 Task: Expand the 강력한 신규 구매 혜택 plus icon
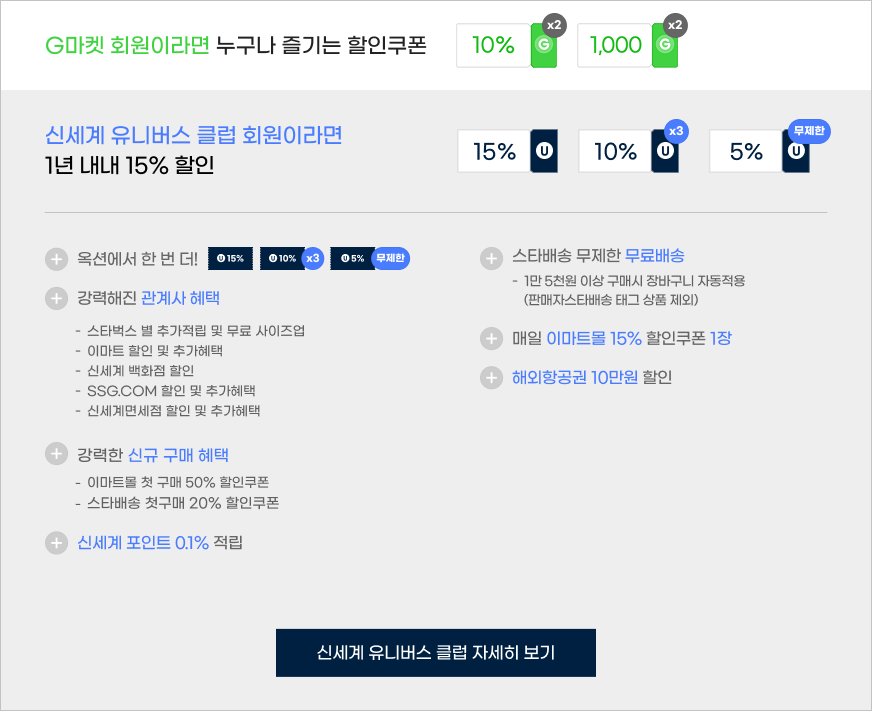point(56,454)
